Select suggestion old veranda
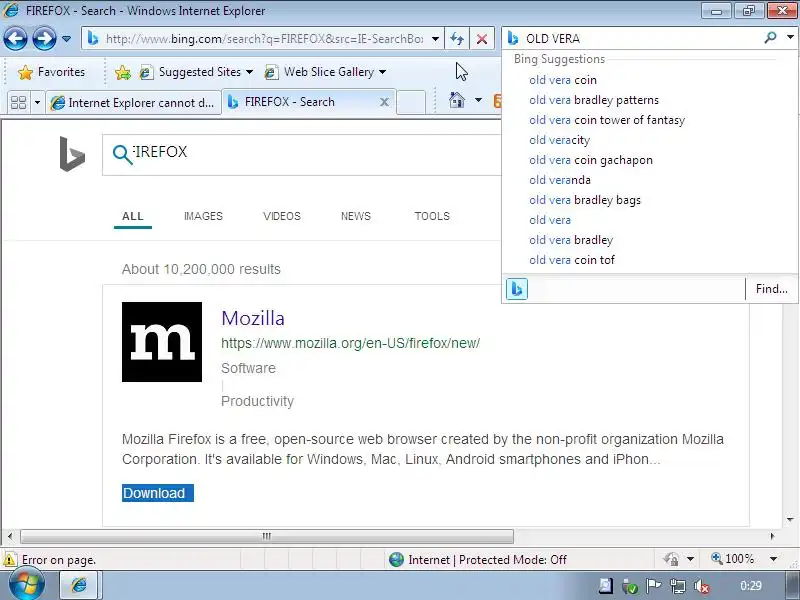800x600 pixels. 560,180
